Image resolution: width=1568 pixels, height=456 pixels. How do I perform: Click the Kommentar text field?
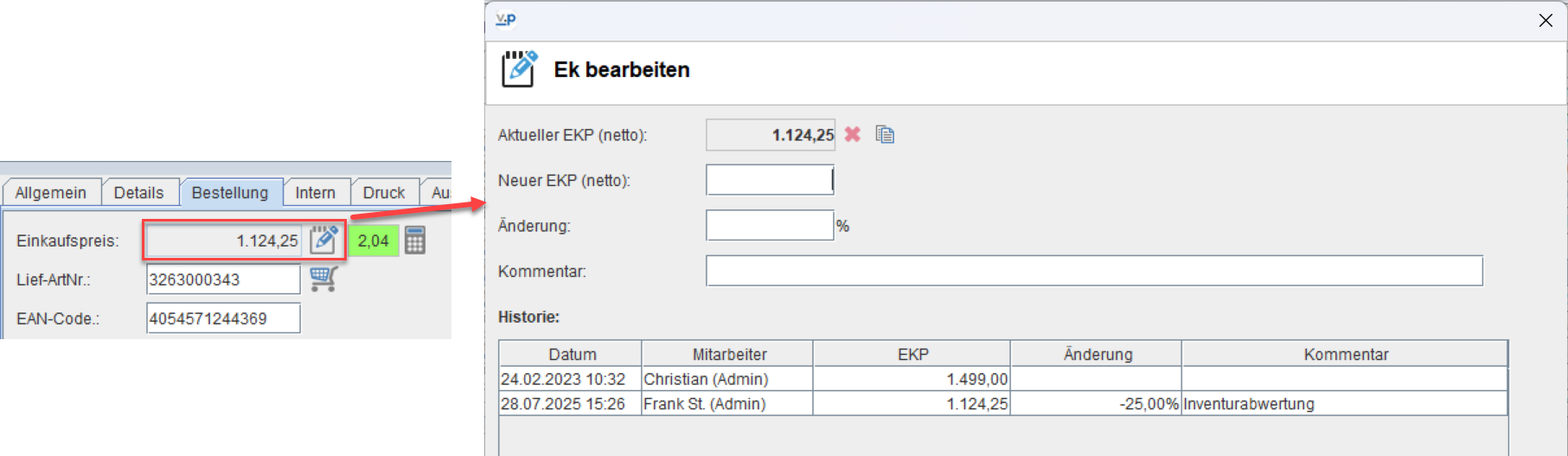1094,271
